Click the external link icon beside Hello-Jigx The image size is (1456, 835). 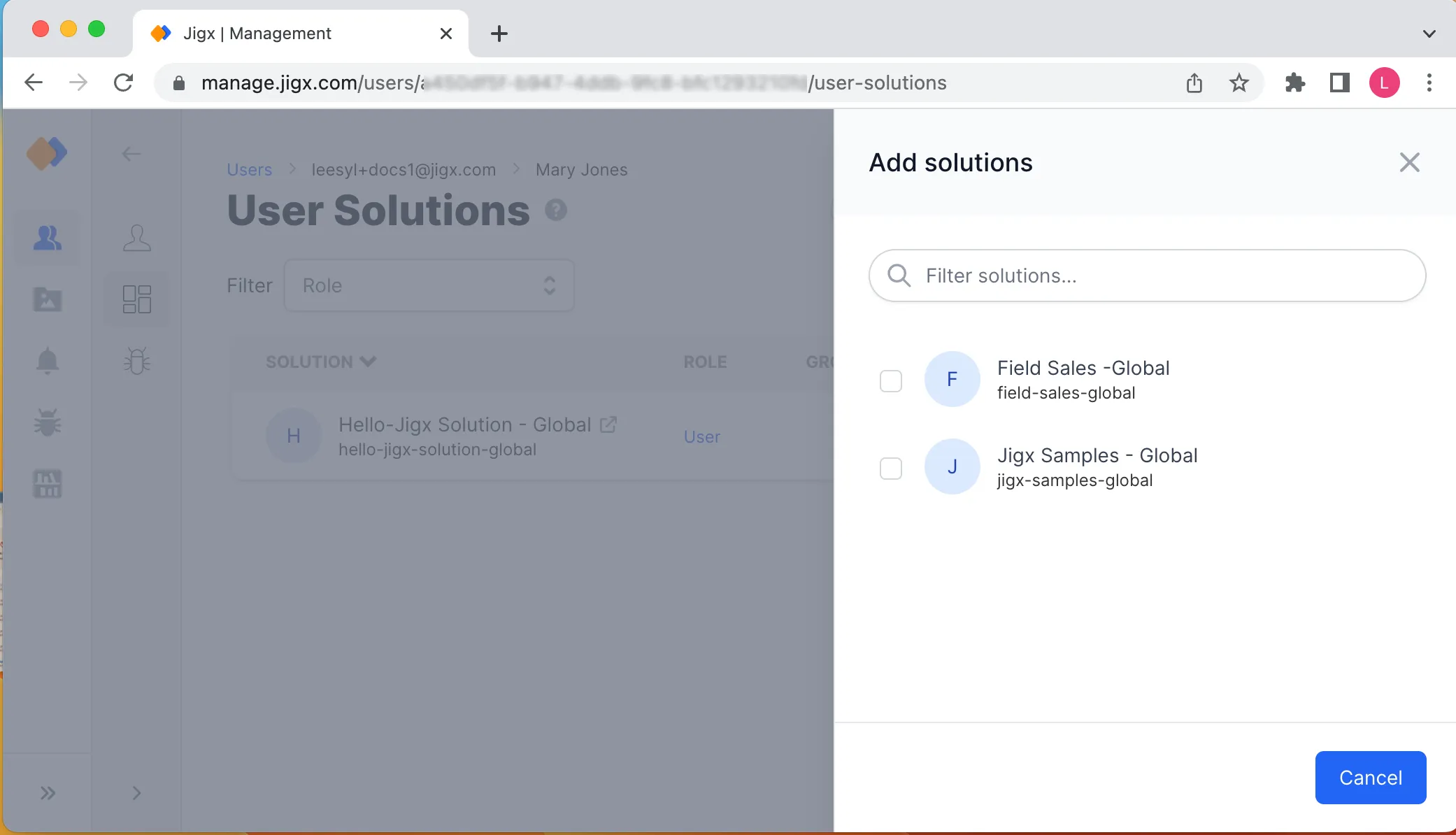click(x=608, y=424)
